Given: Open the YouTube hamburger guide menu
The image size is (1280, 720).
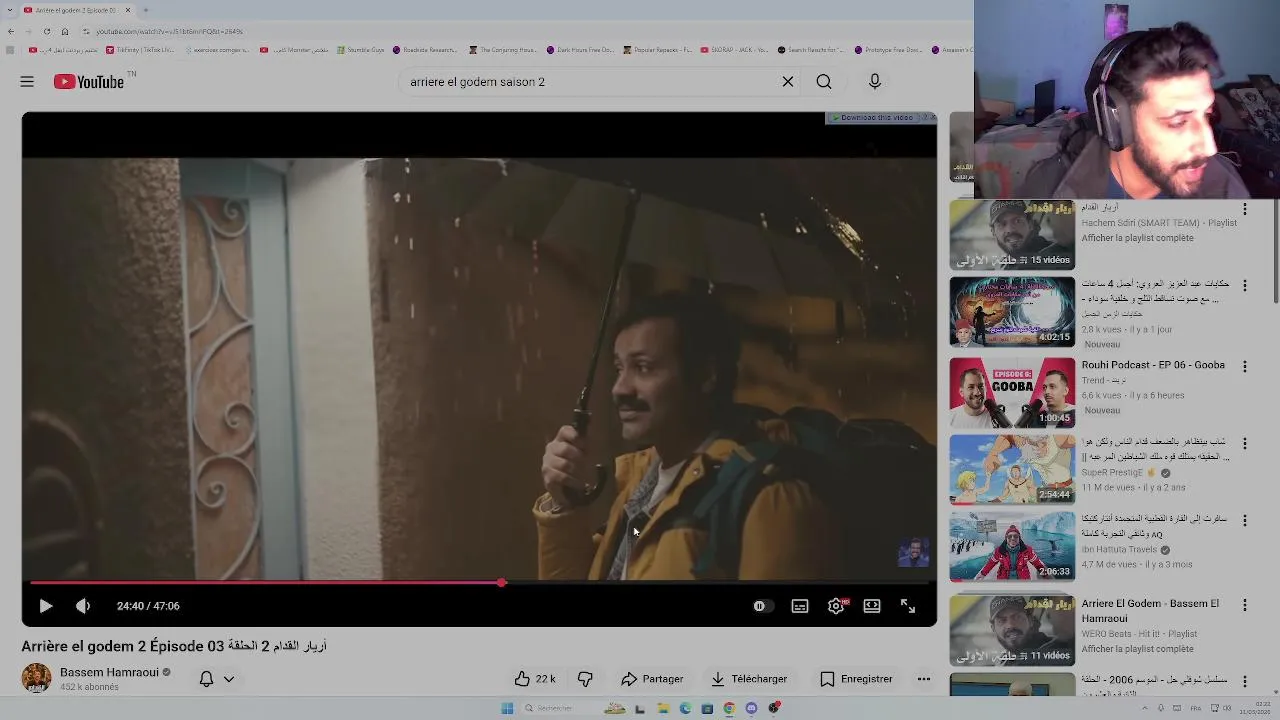Looking at the screenshot, I should point(27,82).
